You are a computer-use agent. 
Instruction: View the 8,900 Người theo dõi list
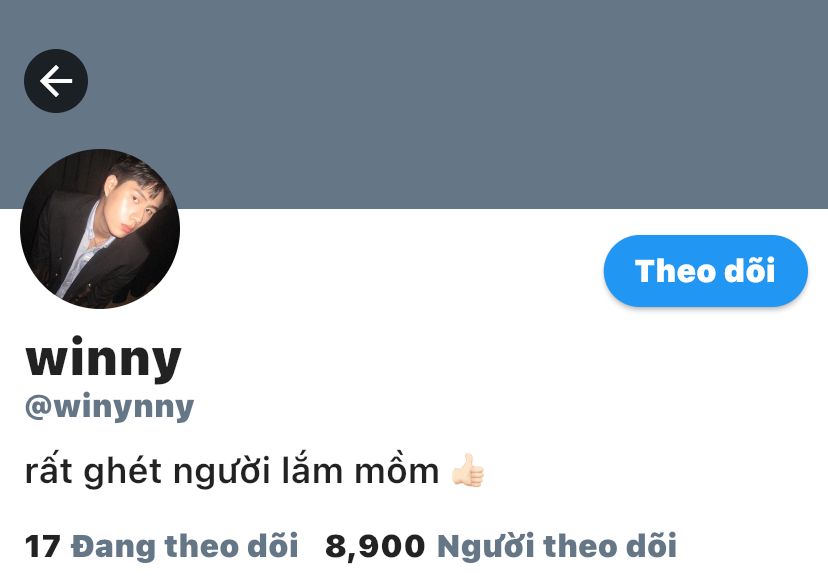pyautogui.click(x=501, y=546)
